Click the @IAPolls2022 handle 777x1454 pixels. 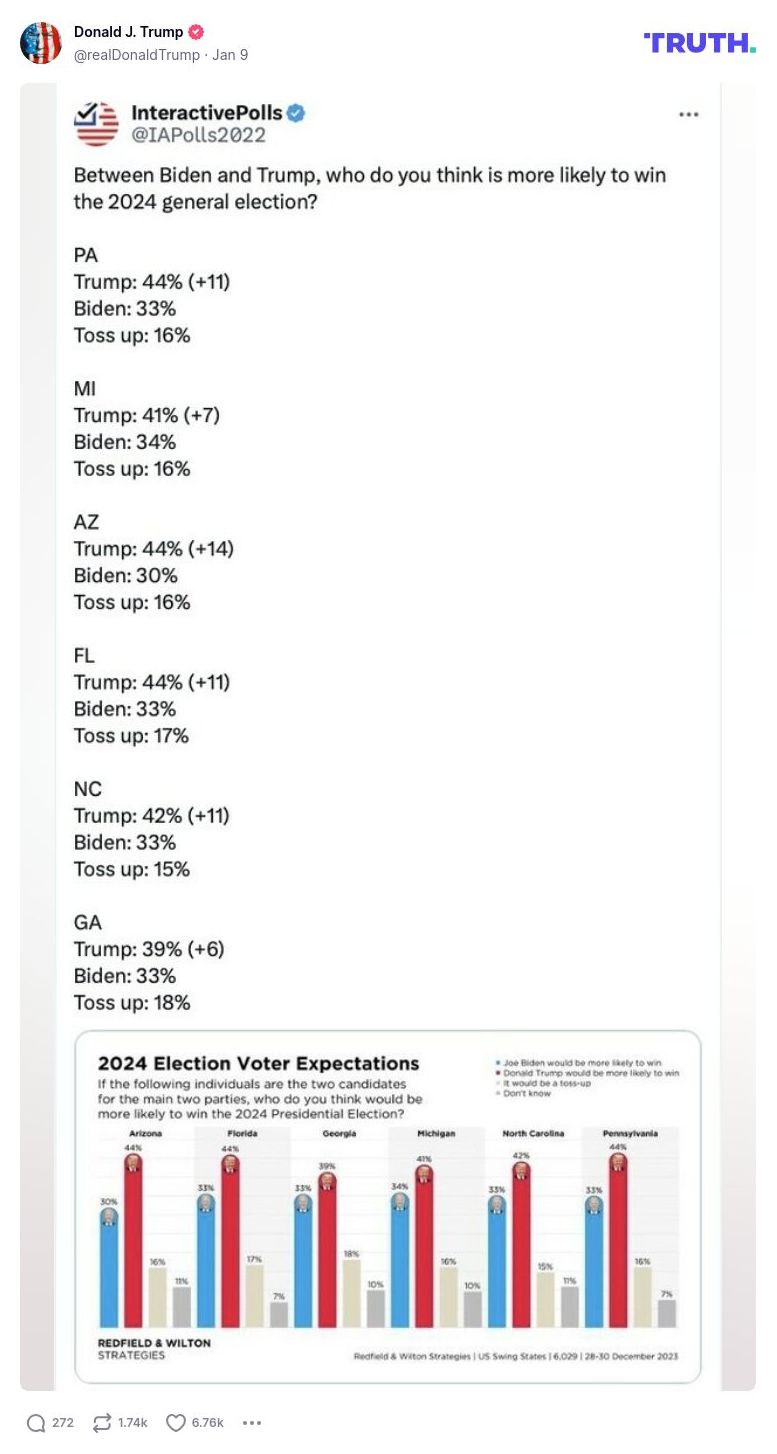198,135
